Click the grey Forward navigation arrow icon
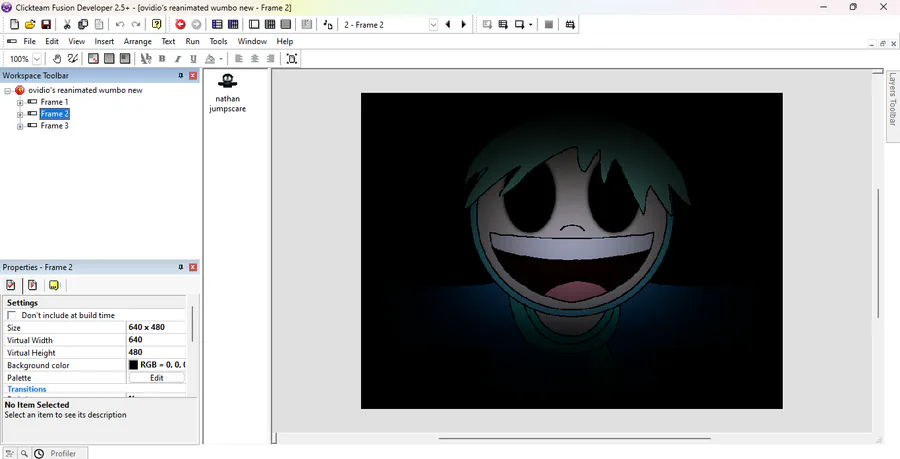Viewport: 900px width, 459px height. pos(196,25)
